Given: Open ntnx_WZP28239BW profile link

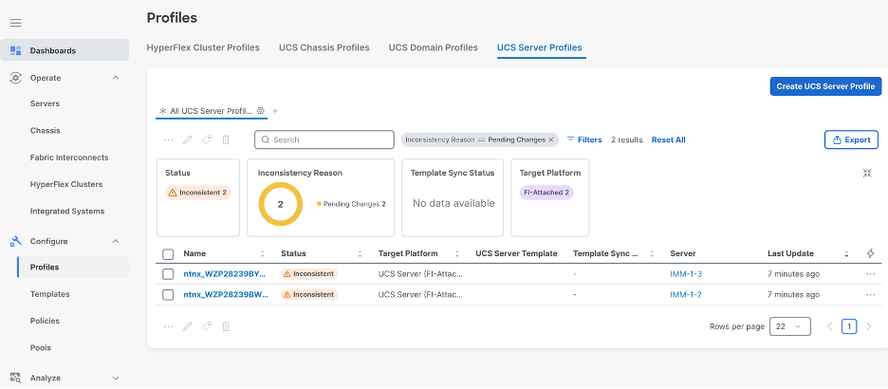Looking at the screenshot, I should tap(226, 294).
